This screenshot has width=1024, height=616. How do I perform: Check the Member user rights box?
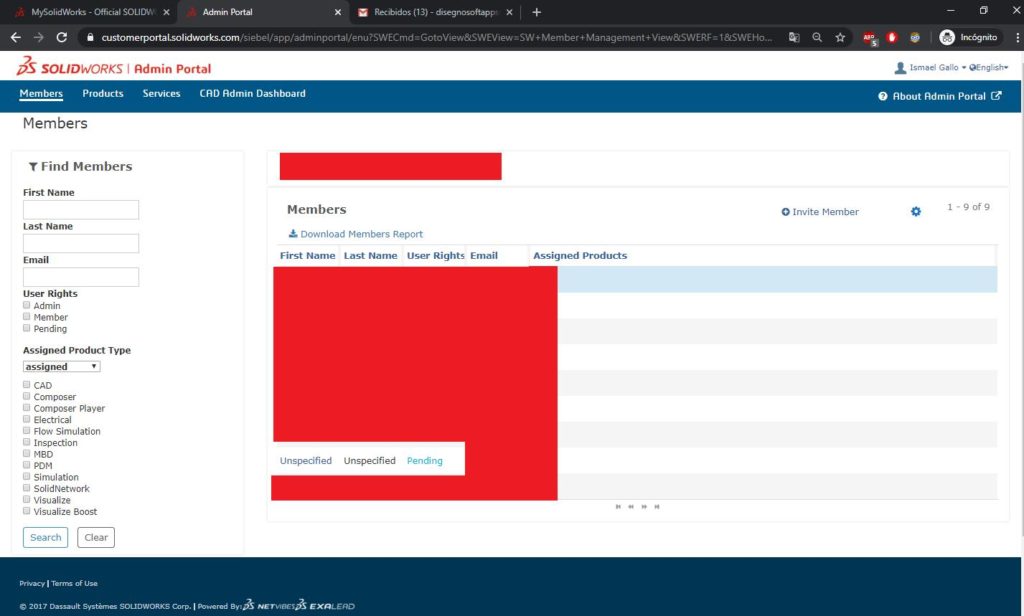coord(27,316)
